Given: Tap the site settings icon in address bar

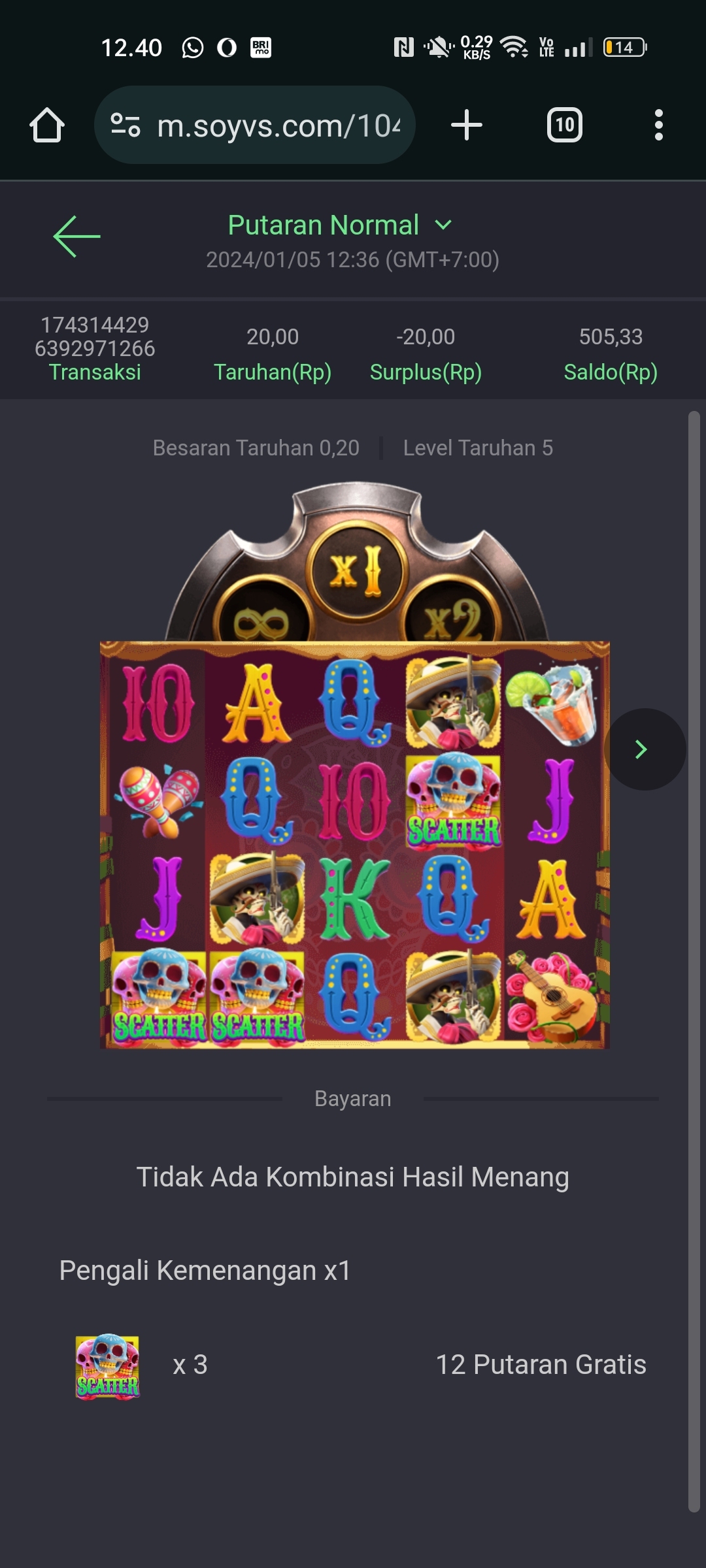Looking at the screenshot, I should tap(126, 125).
